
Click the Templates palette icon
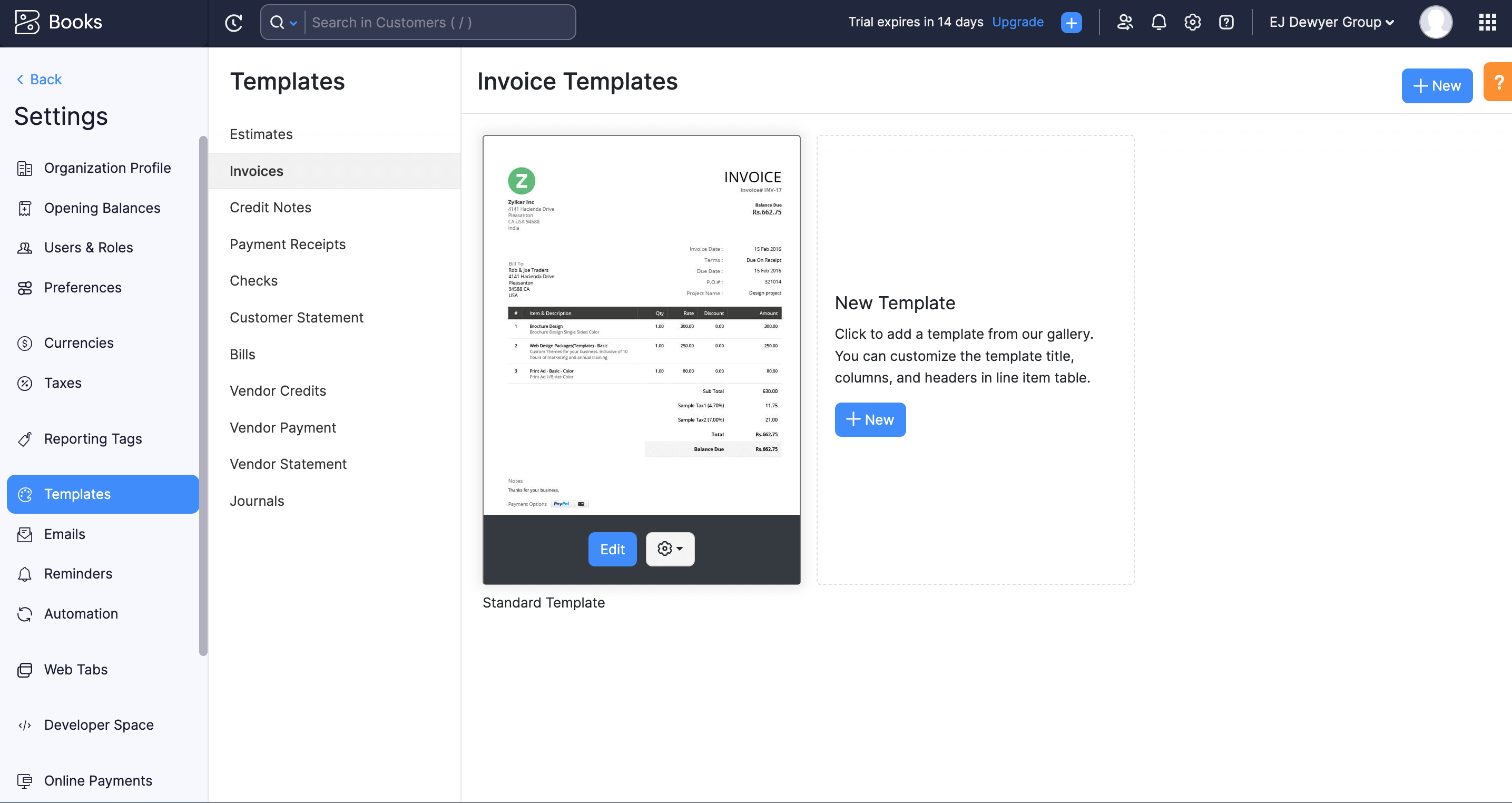pyautogui.click(x=25, y=494)
